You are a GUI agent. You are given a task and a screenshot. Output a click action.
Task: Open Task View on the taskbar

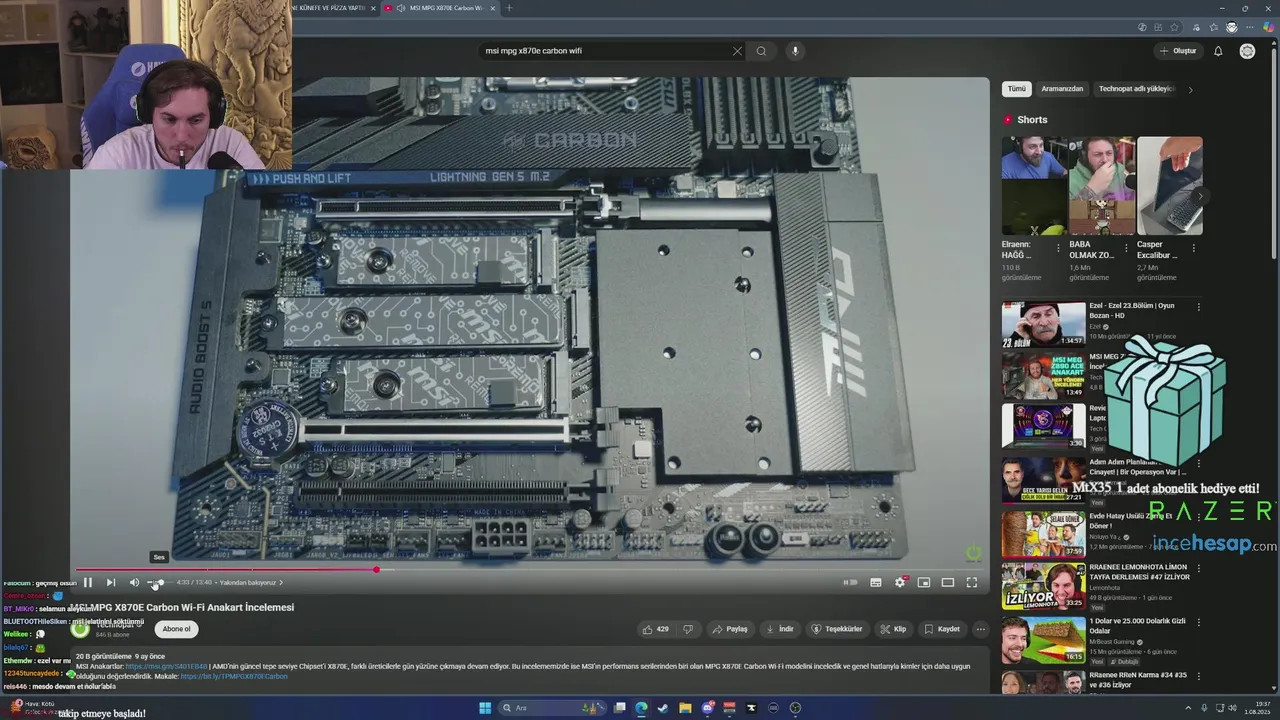click(620, 708)
